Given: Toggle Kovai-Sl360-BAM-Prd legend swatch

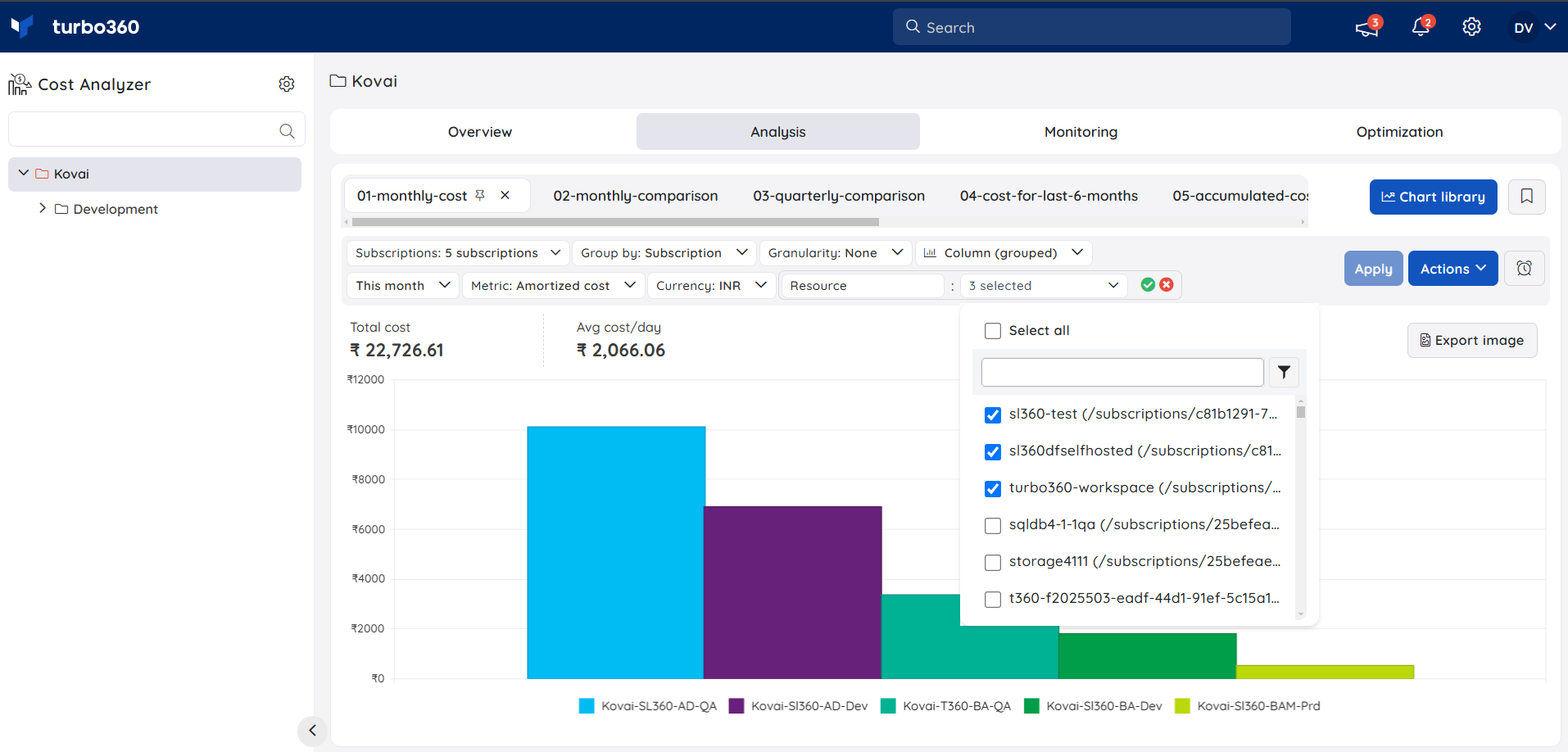Looking at the screenshot, I should tap(1182, 706).
